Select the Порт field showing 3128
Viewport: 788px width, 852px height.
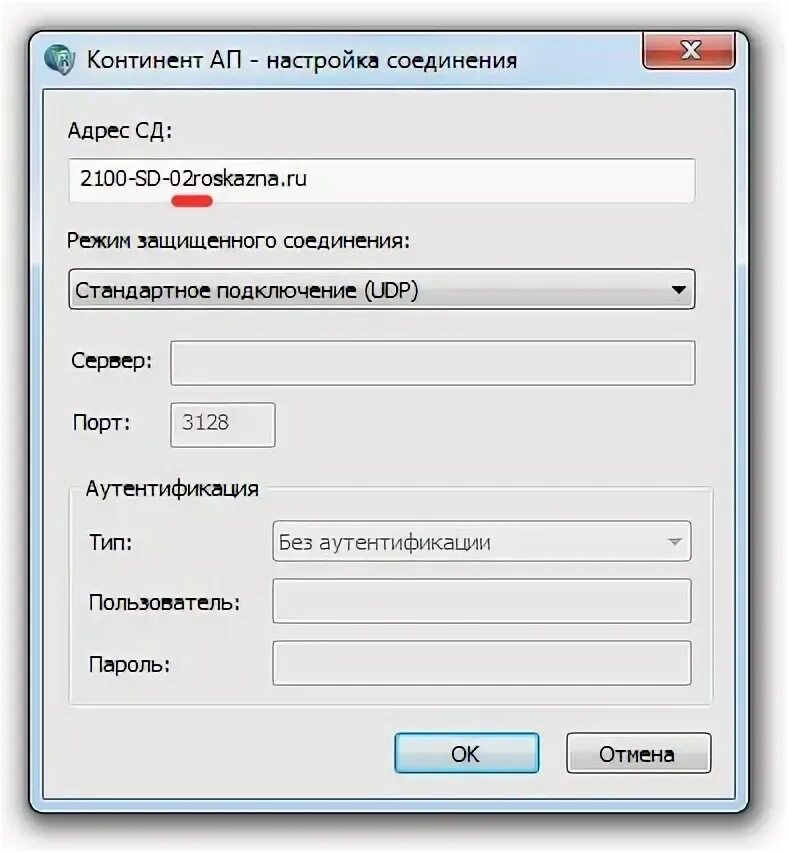[223, 425]
